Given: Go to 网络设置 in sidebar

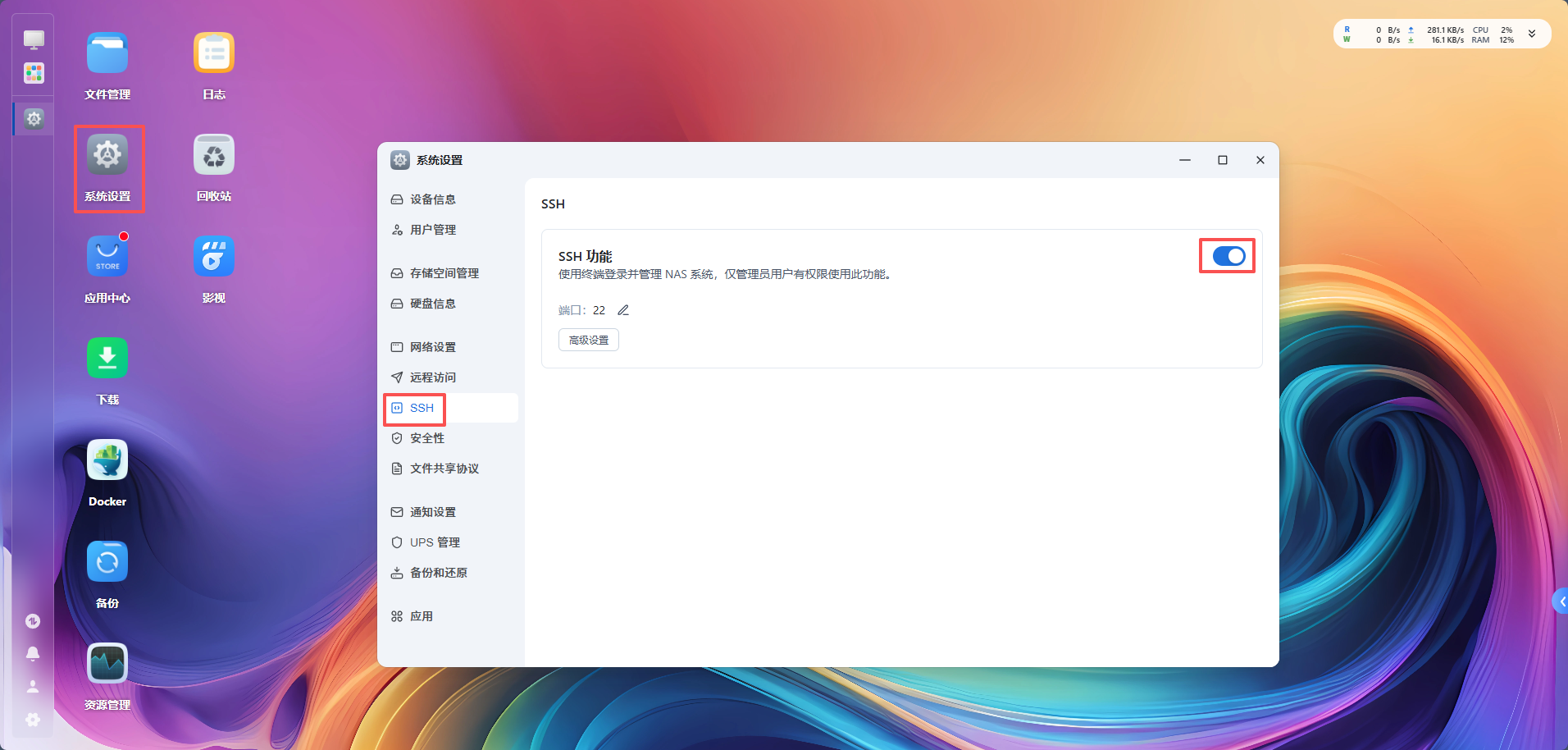Looking at the screenshot, I should (x=432, y=347).
